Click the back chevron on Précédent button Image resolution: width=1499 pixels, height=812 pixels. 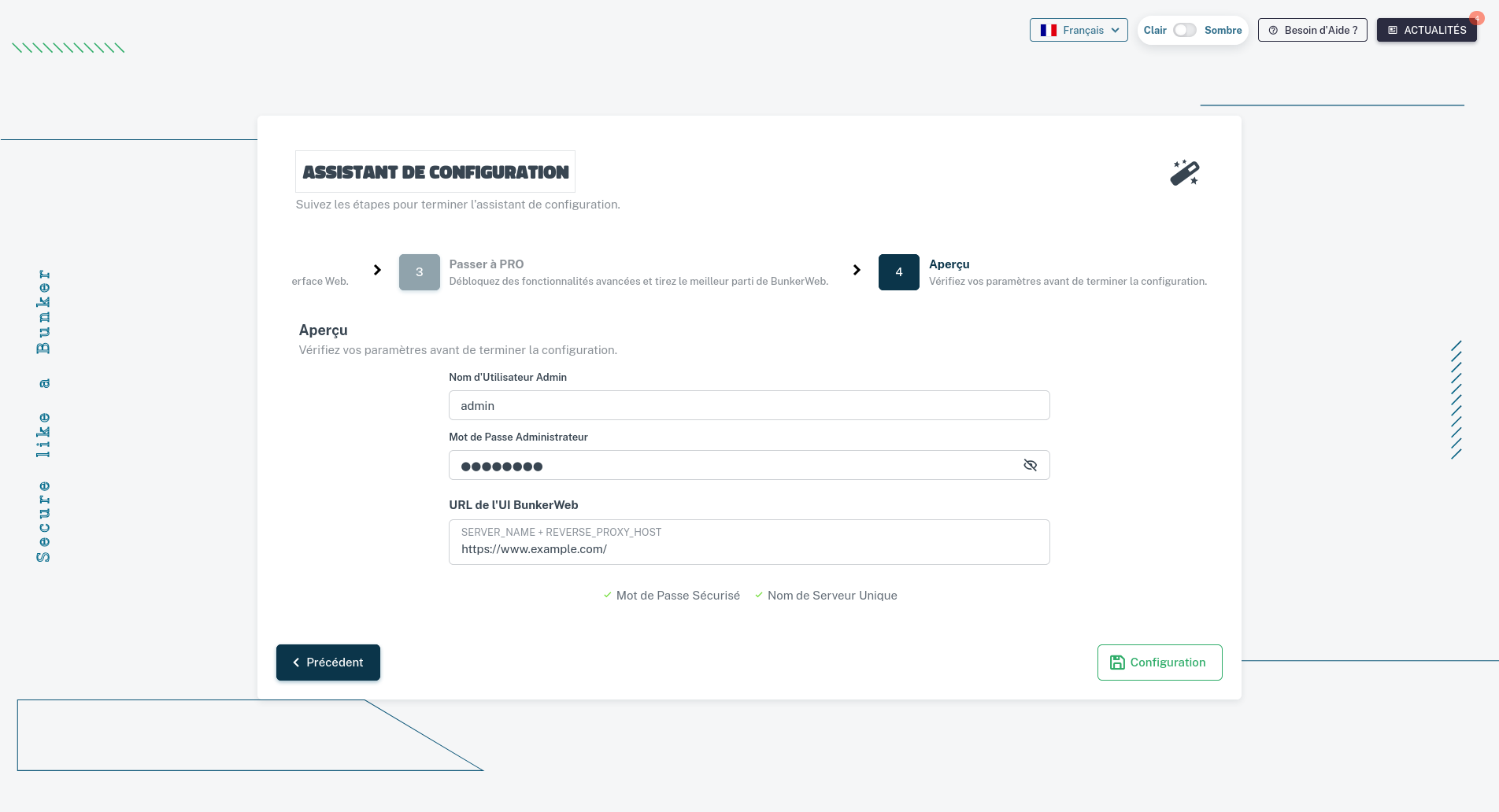pos(296,662)
